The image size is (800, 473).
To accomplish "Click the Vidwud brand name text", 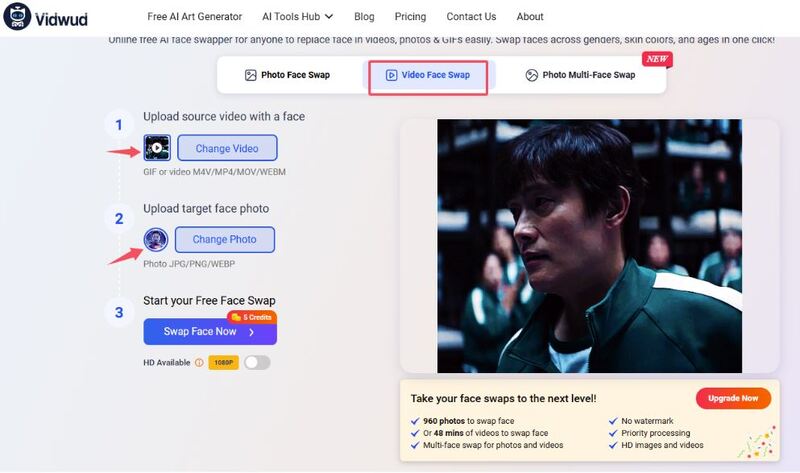I will (61, 19).
